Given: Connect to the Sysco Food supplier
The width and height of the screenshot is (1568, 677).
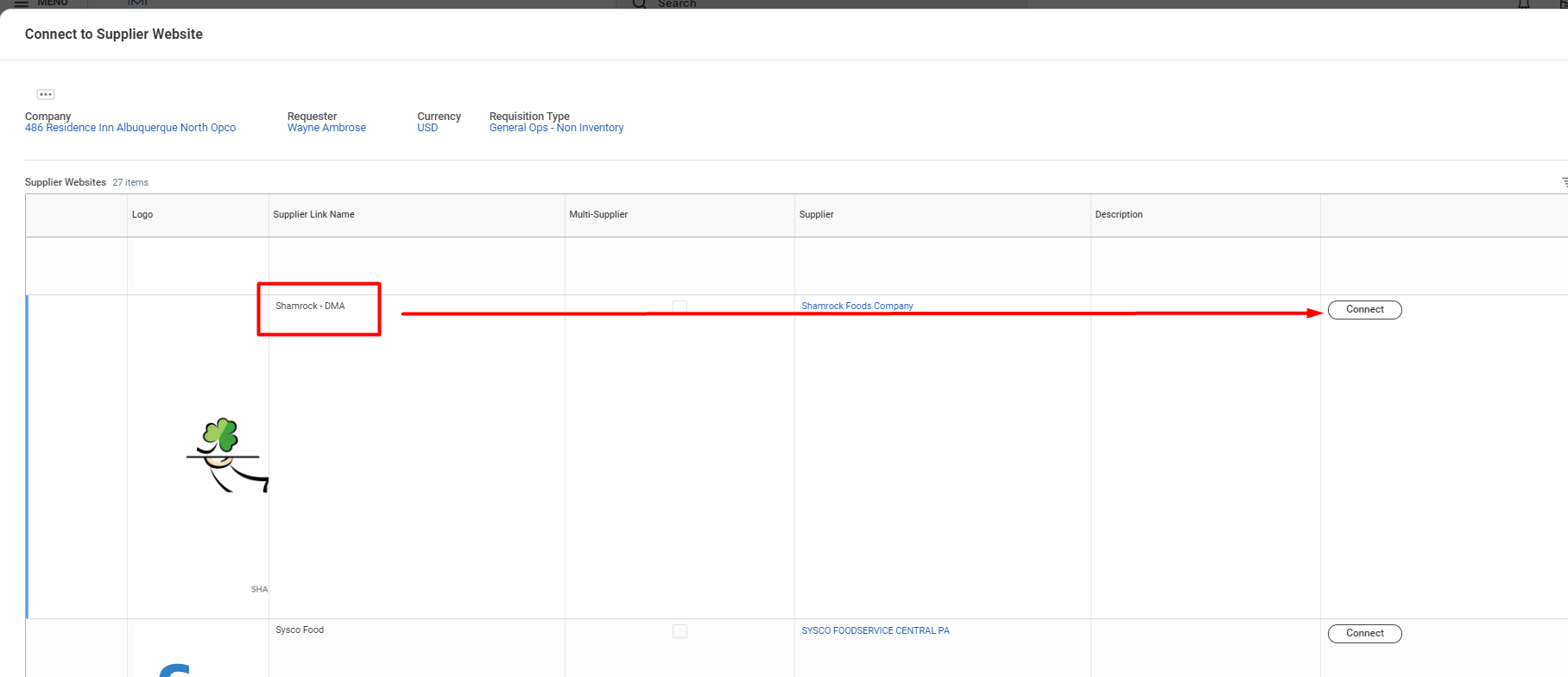Looking at the screenshot, I should pyautogui.click(x=1364, y=633).
